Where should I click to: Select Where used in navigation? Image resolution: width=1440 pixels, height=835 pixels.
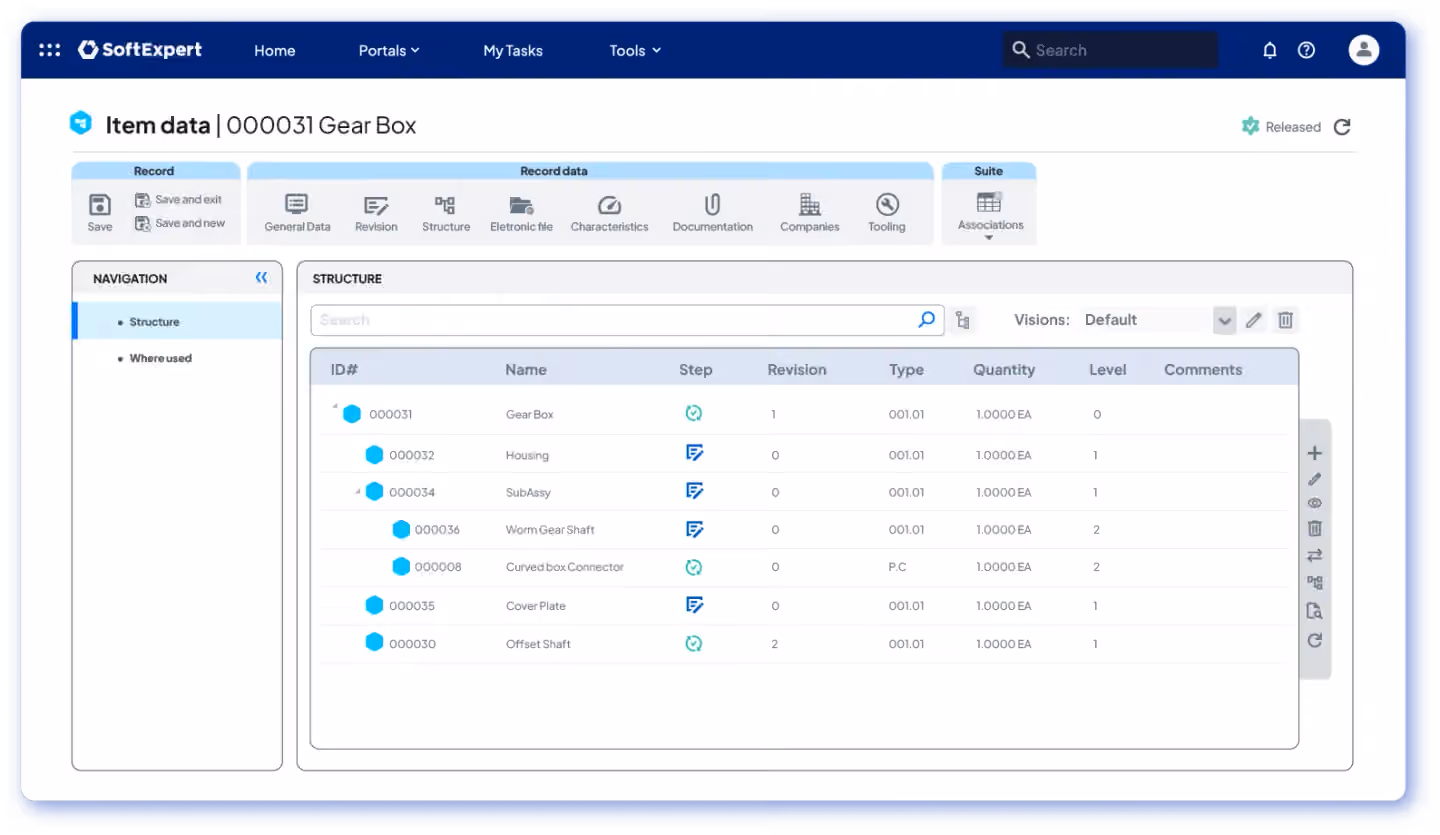coord(160,358)
